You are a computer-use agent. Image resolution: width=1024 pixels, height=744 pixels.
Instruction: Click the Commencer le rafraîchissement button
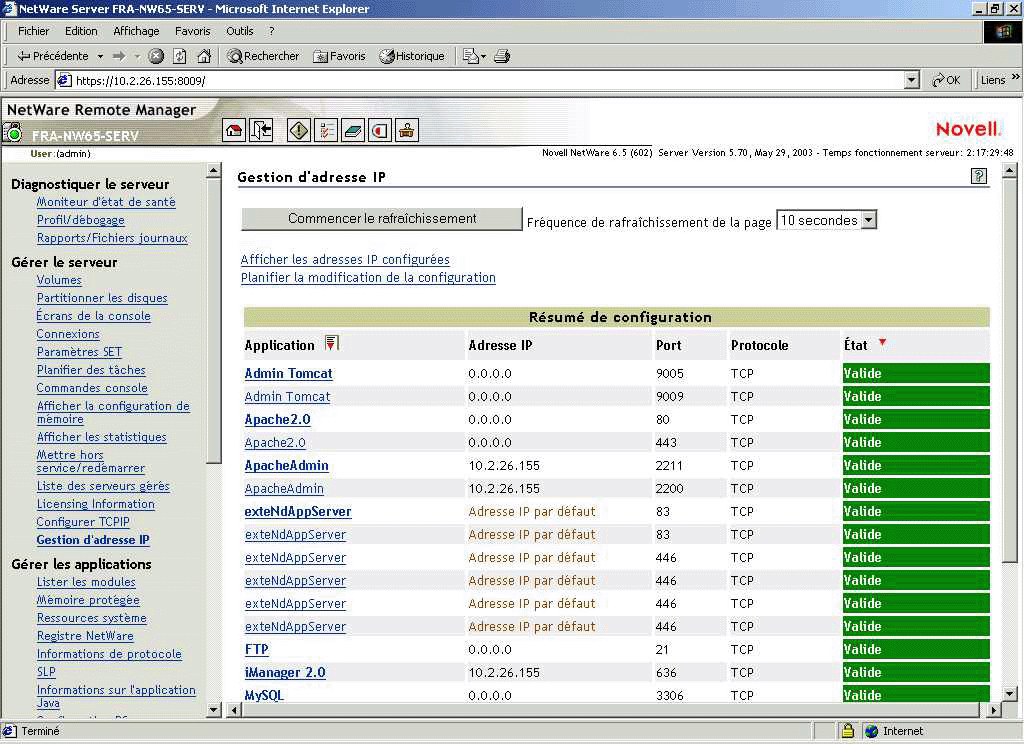[382, 219]
